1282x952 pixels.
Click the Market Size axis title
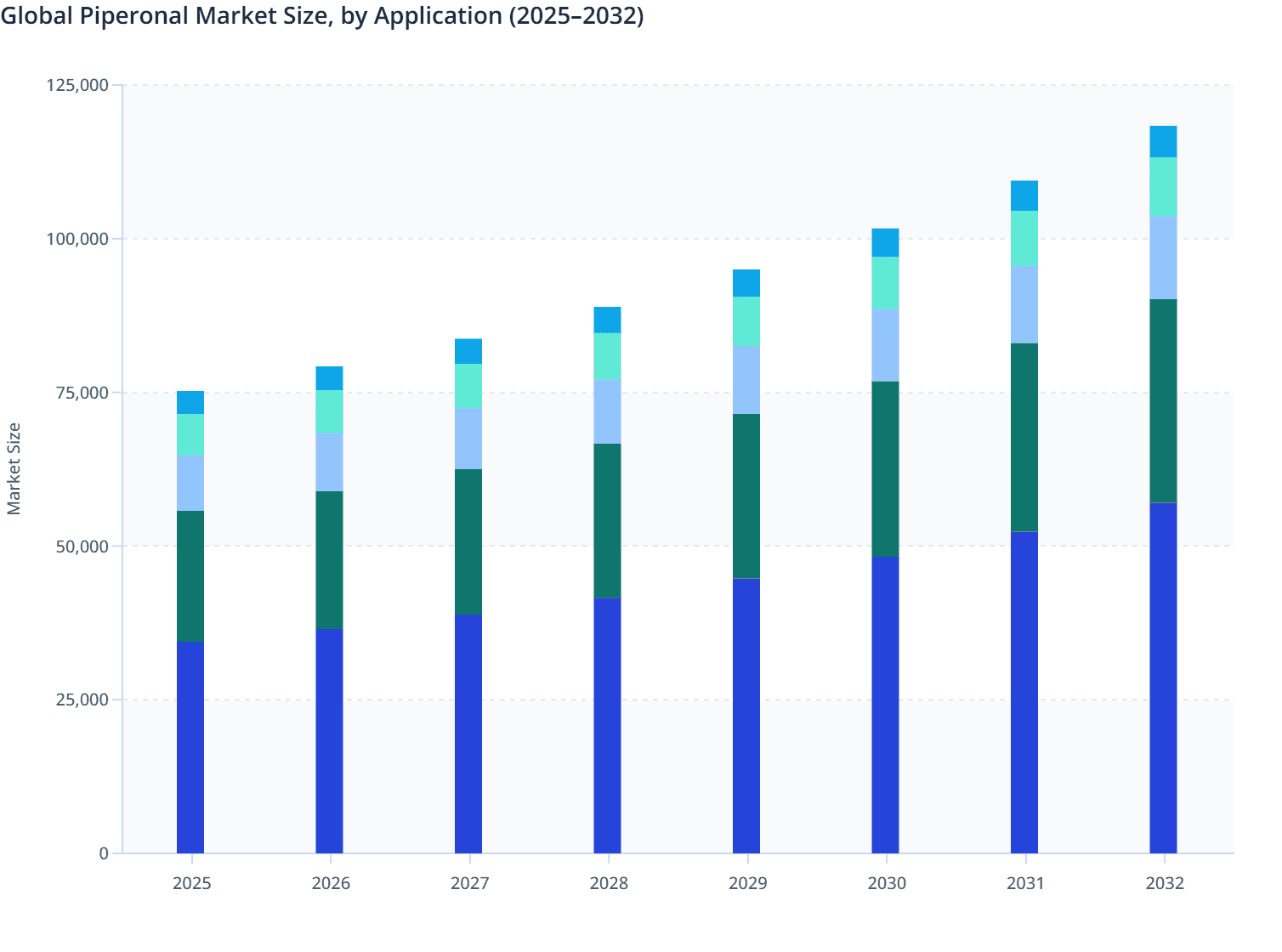pos(14,463)
